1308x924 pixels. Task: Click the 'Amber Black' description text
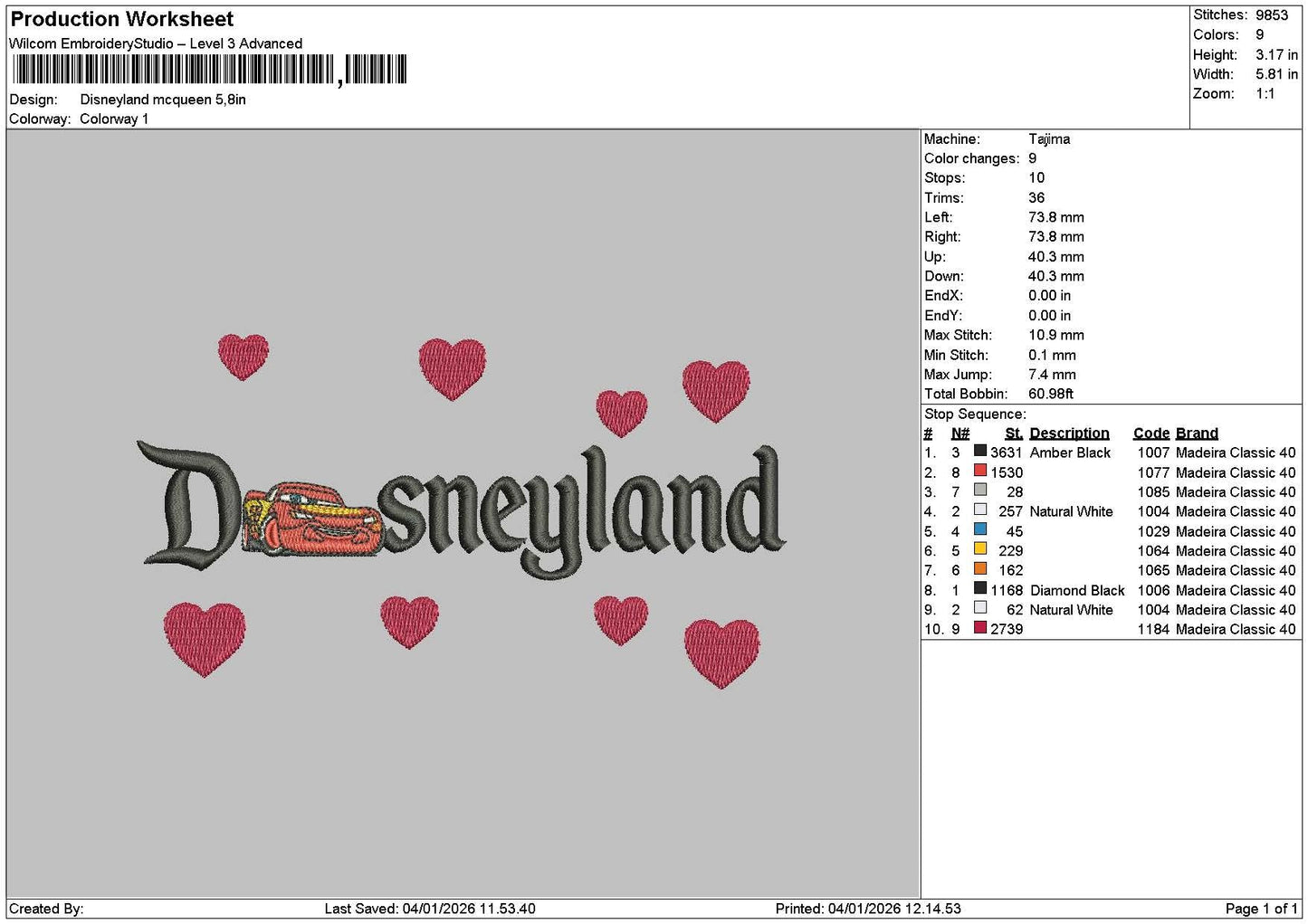1070,452
